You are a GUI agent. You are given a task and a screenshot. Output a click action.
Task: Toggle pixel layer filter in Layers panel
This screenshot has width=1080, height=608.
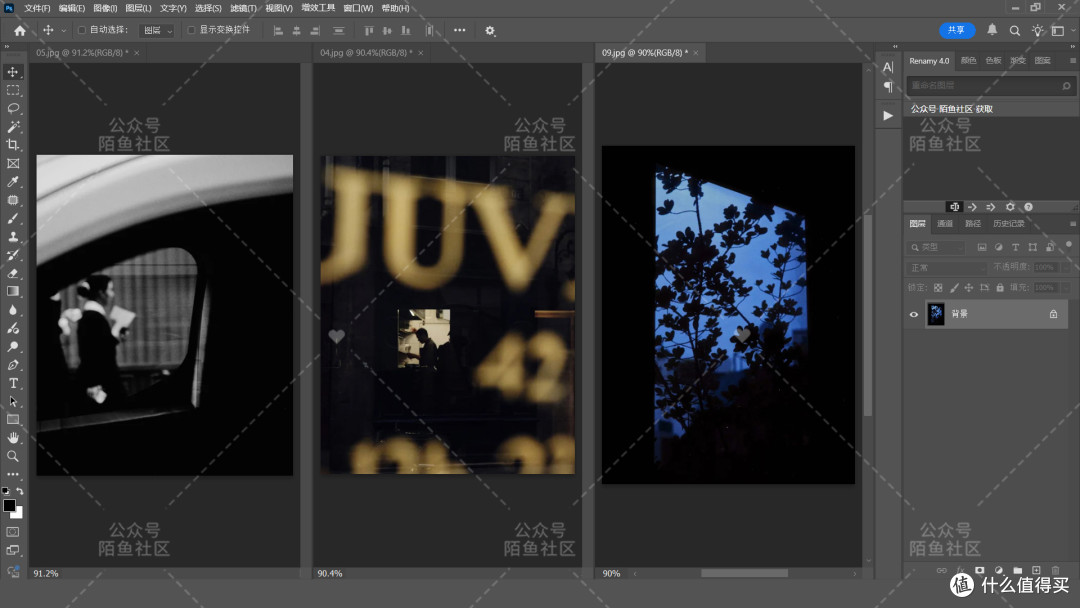click(982, 247)
